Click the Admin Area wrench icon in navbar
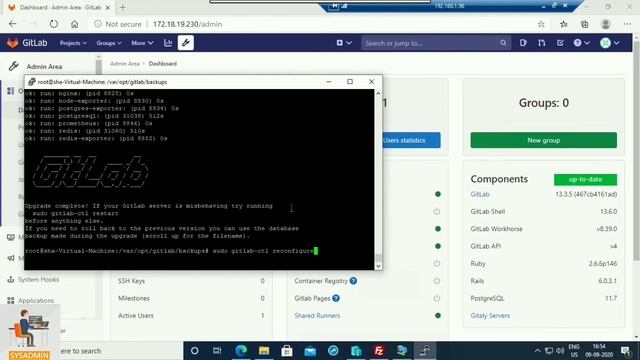This screenshot has width=640, height=360. click(186, 43)
